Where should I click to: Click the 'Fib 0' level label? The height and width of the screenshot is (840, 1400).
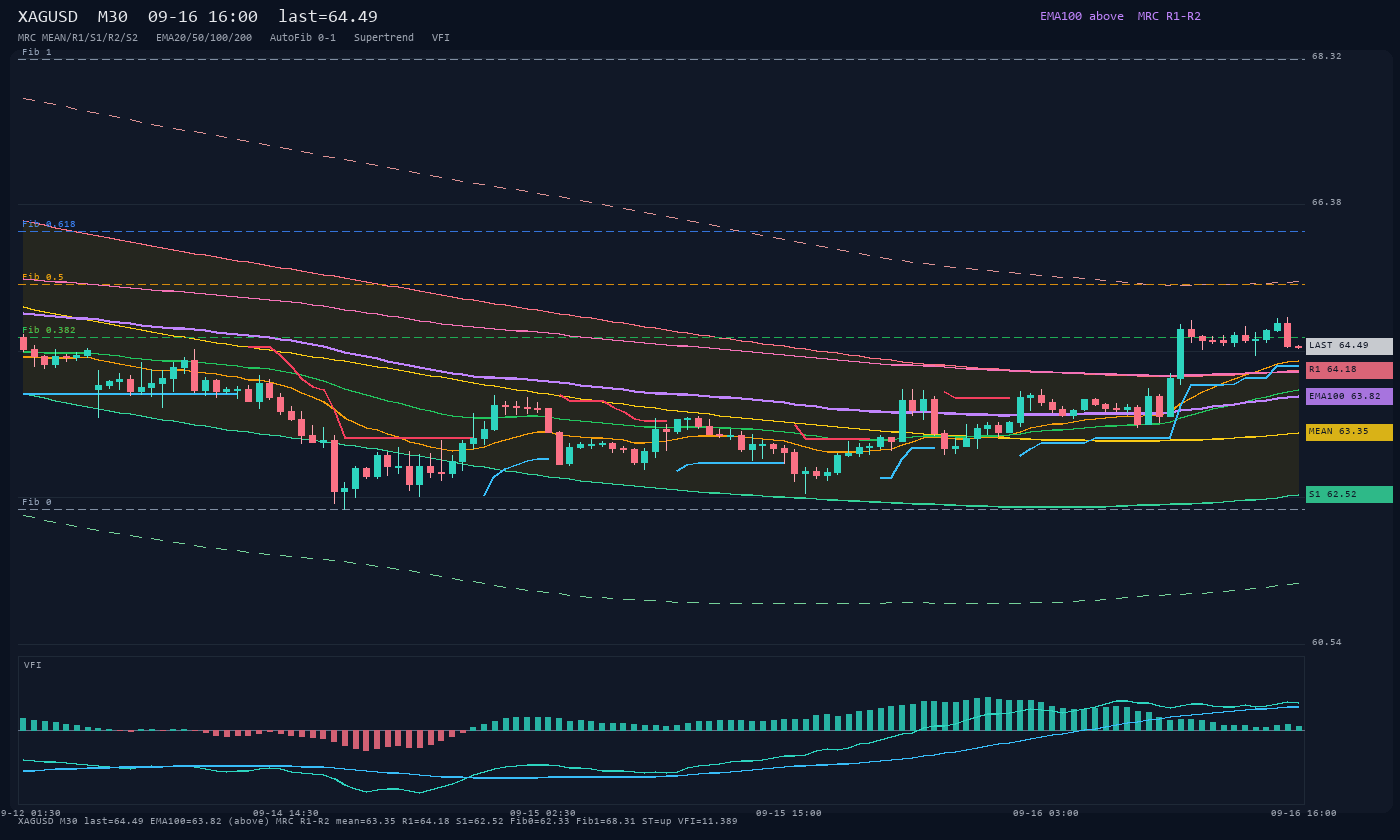(37, 502)
